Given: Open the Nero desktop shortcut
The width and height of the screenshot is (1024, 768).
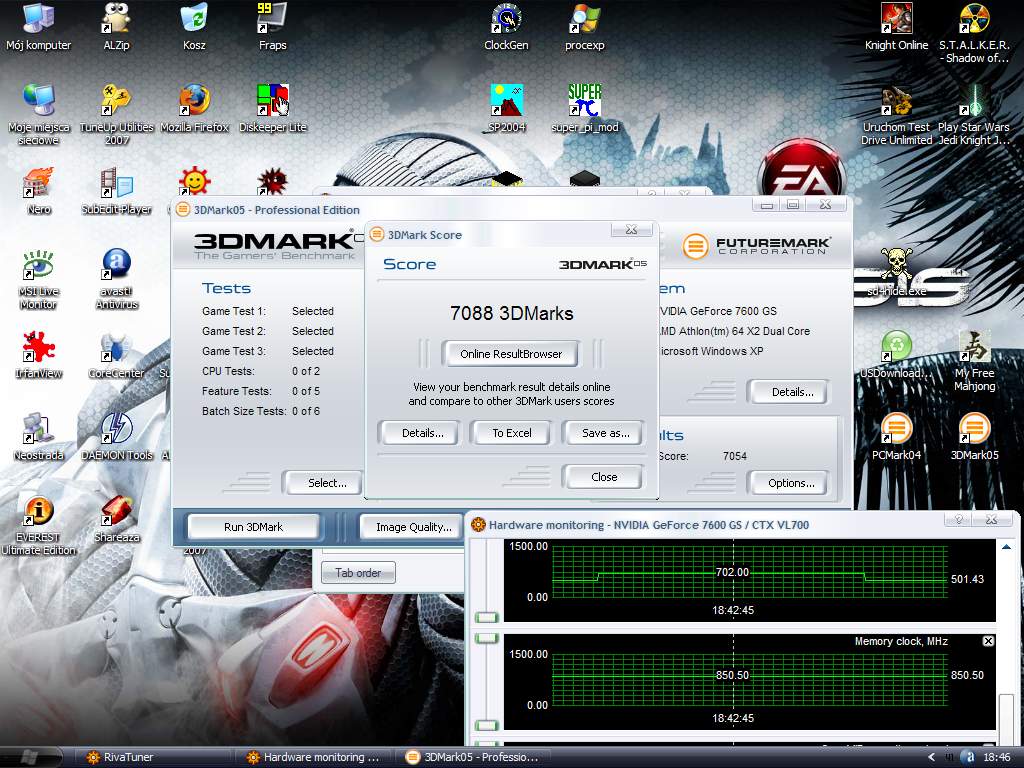Looking at the screenshot, I should point(39,191).
